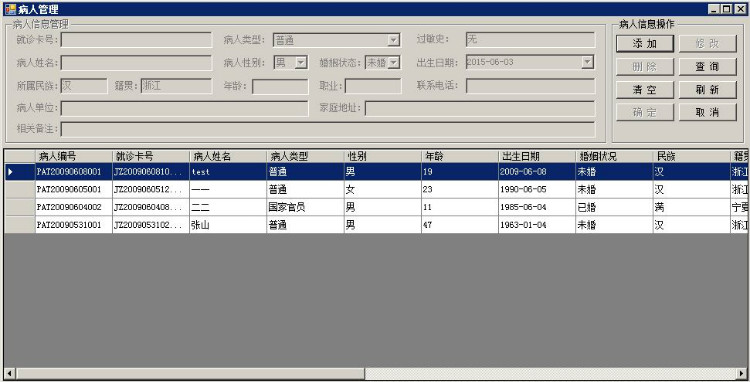This screenshot has width=750, height=382.
Task: Click the birth date cell 1990-06-05
Action: click(537, 189)
